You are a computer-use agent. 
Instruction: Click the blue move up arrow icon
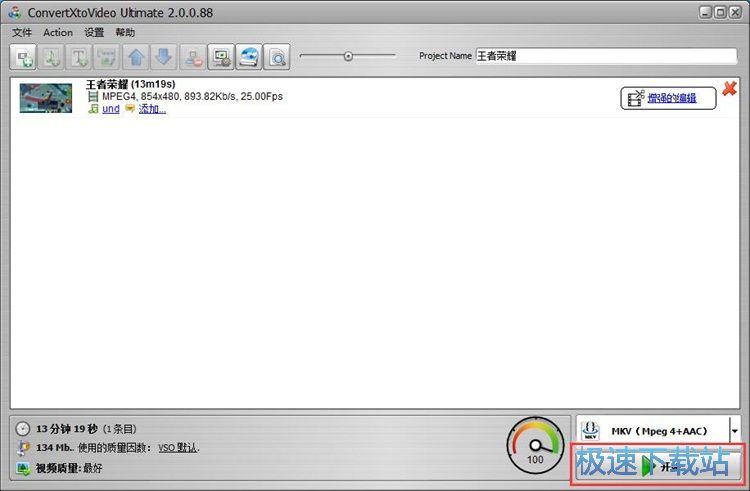point(136,57)
